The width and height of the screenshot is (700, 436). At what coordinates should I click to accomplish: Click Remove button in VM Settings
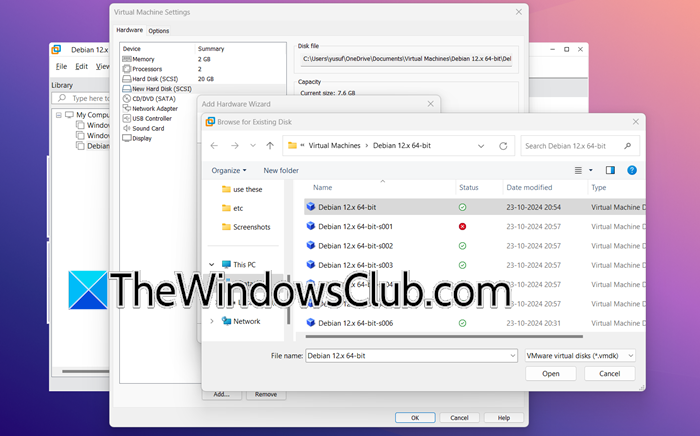[x=266, y=394]
